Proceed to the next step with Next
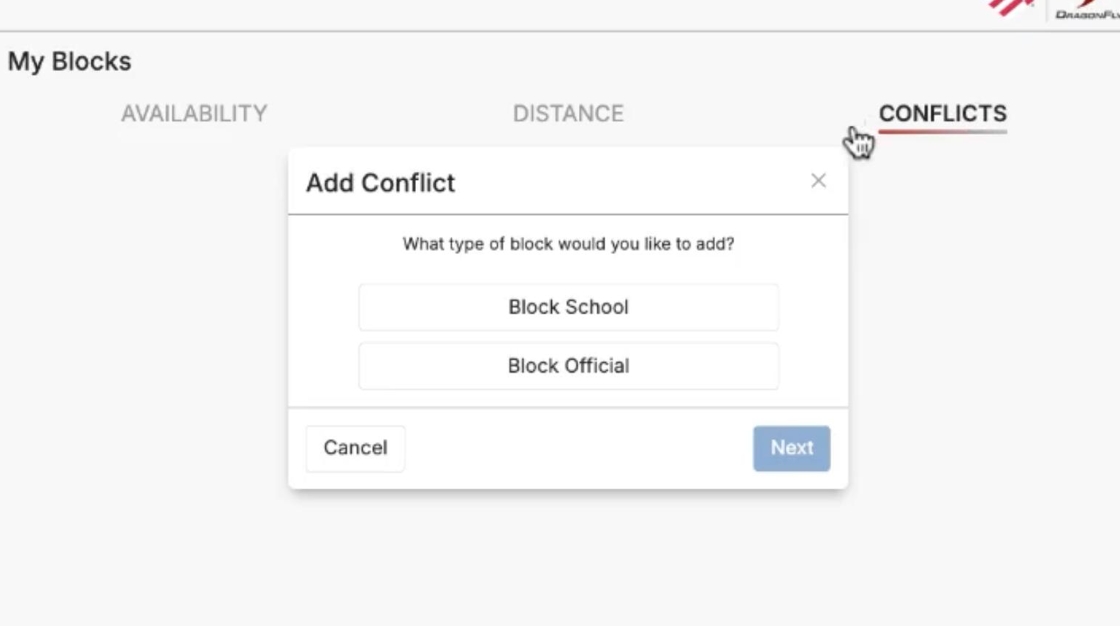The width and height of the screenshot is (1120, 626). (791, 448)
